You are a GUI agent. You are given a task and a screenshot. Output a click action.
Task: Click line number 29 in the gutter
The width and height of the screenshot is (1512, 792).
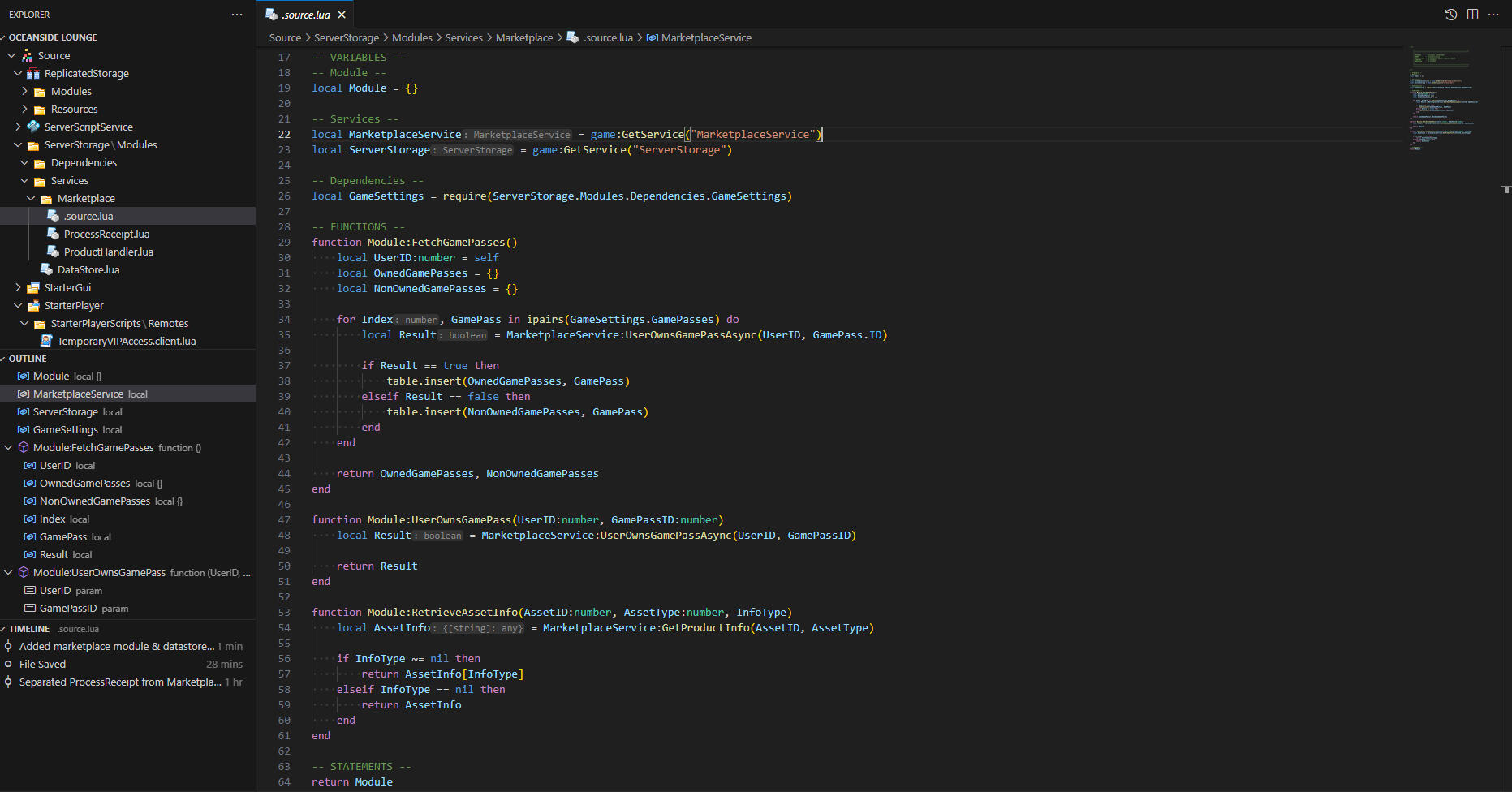[x=284, y=242]
